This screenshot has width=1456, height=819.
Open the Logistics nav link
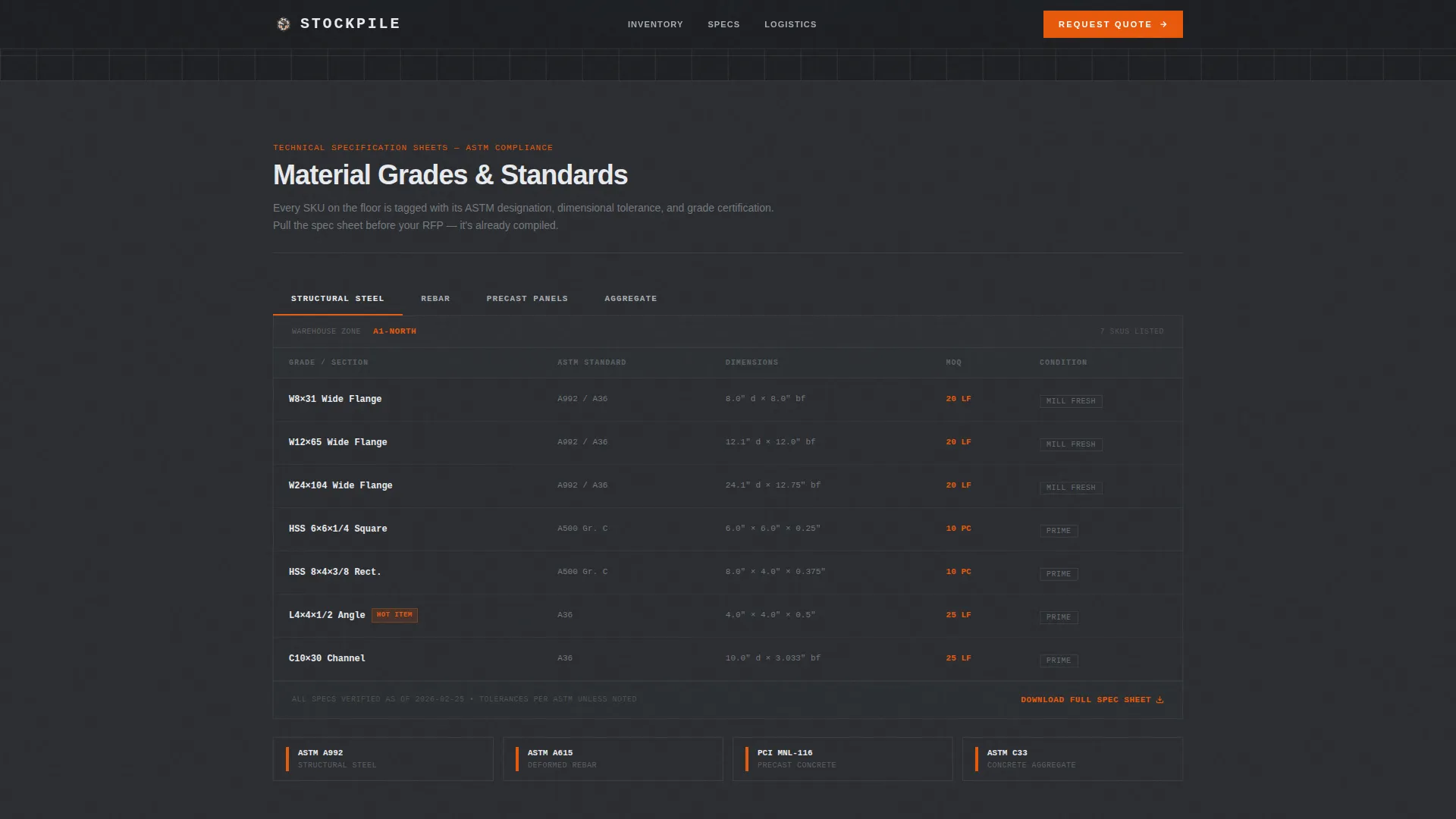[x=790, y=24]
